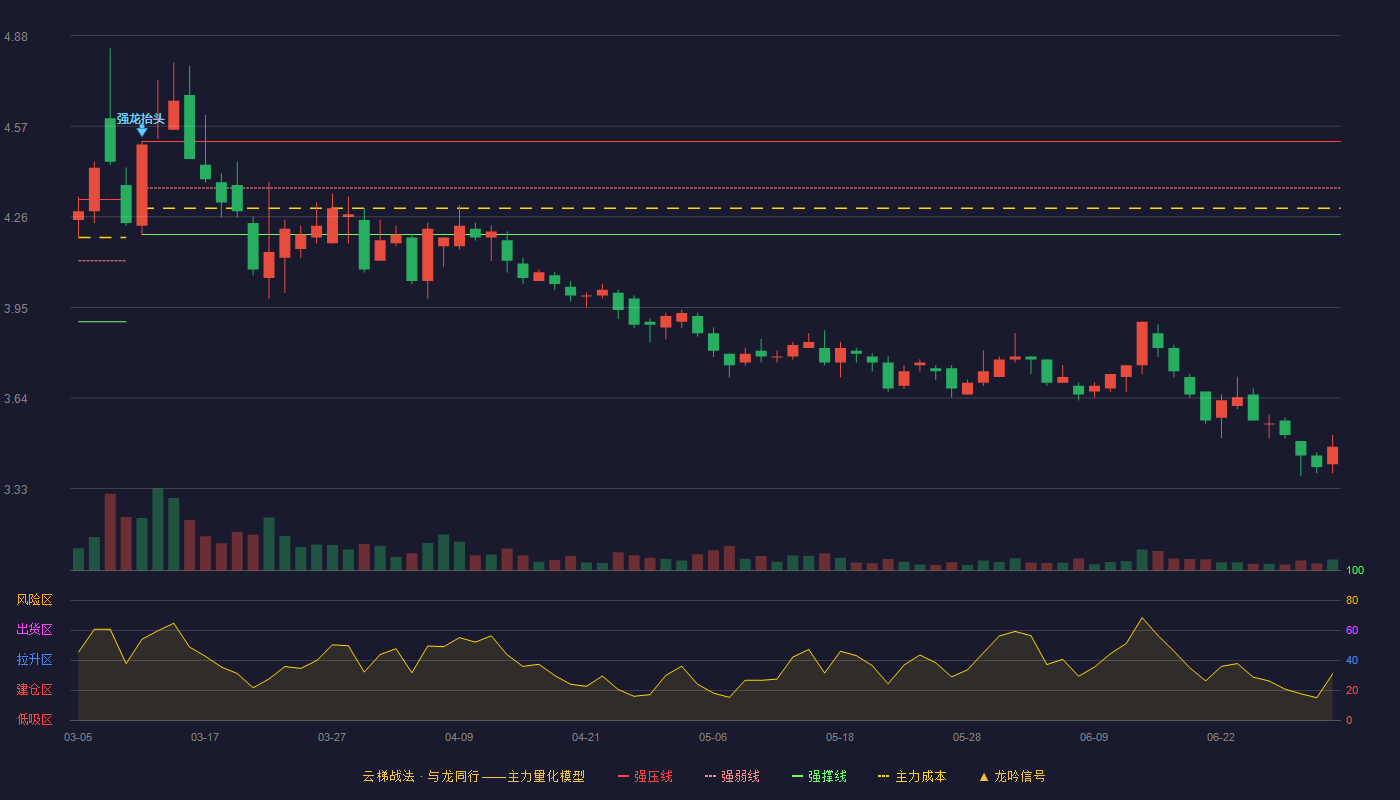This screenshot has width=1400, height=800.
Task: Click the 拉升区 zone label
Action: coord(34,660)
